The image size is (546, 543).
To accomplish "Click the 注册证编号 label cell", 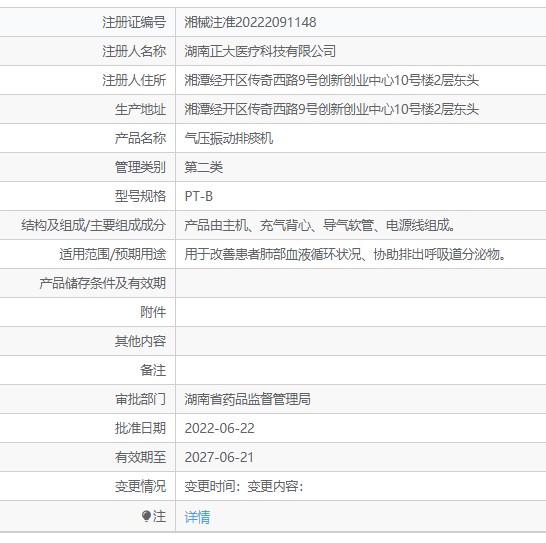I will click(87, 22).
